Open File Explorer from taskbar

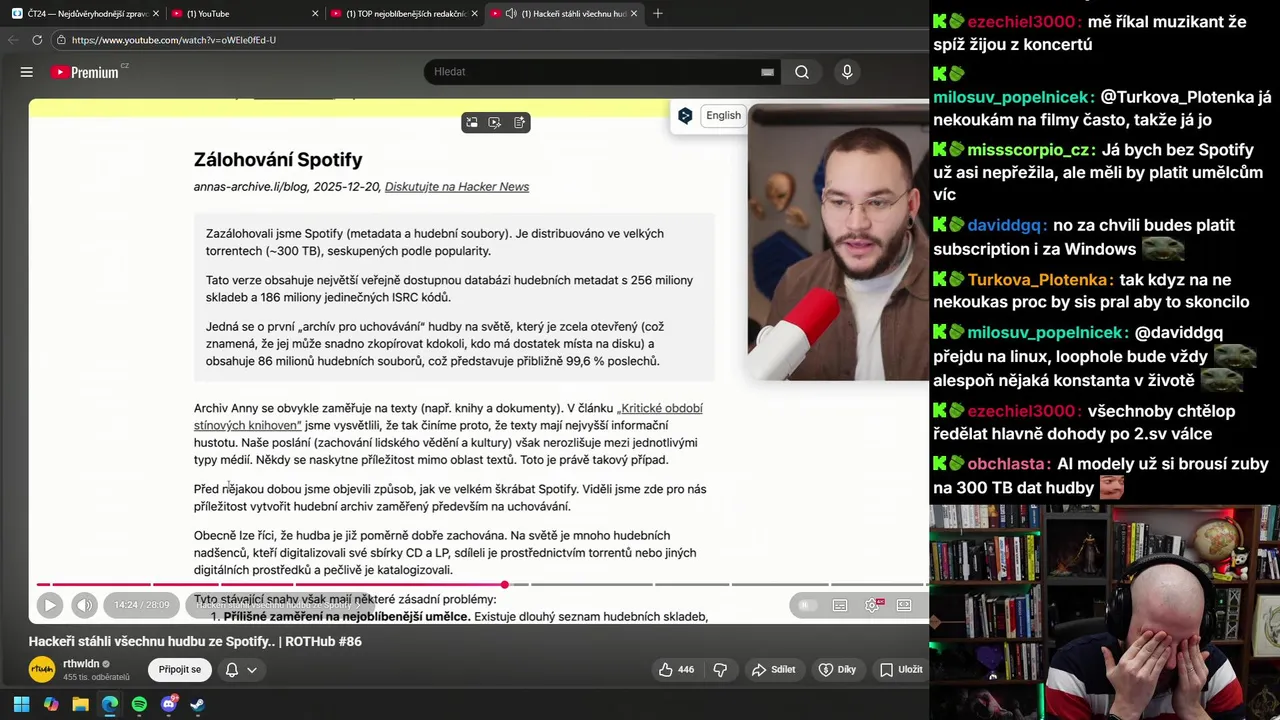click(x=80, y=704)
